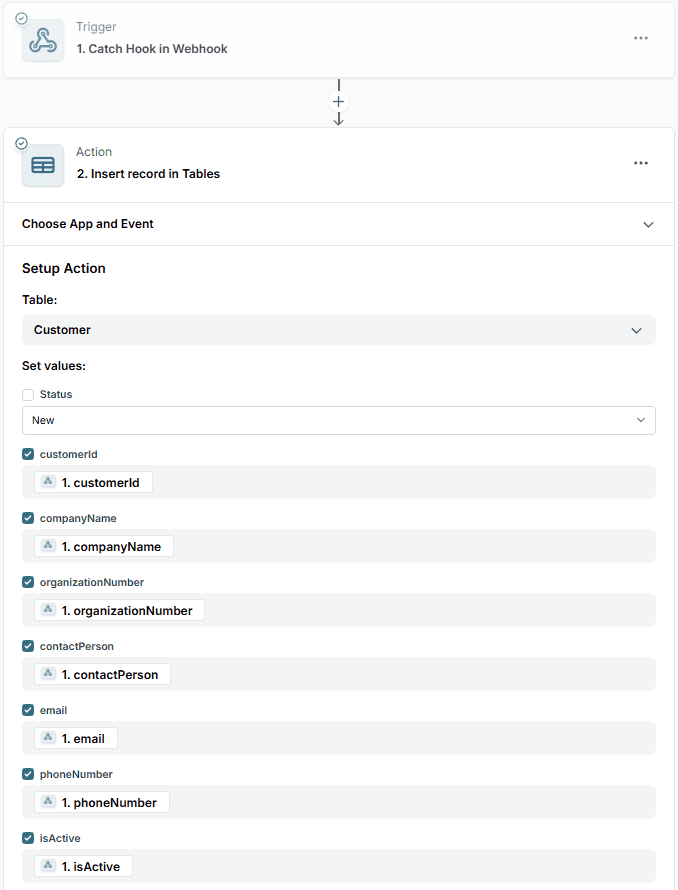The width and height of the screenshot is (678, 890).
Task: Uncheck the contactPerson checkbox
Action: [28, 646]
